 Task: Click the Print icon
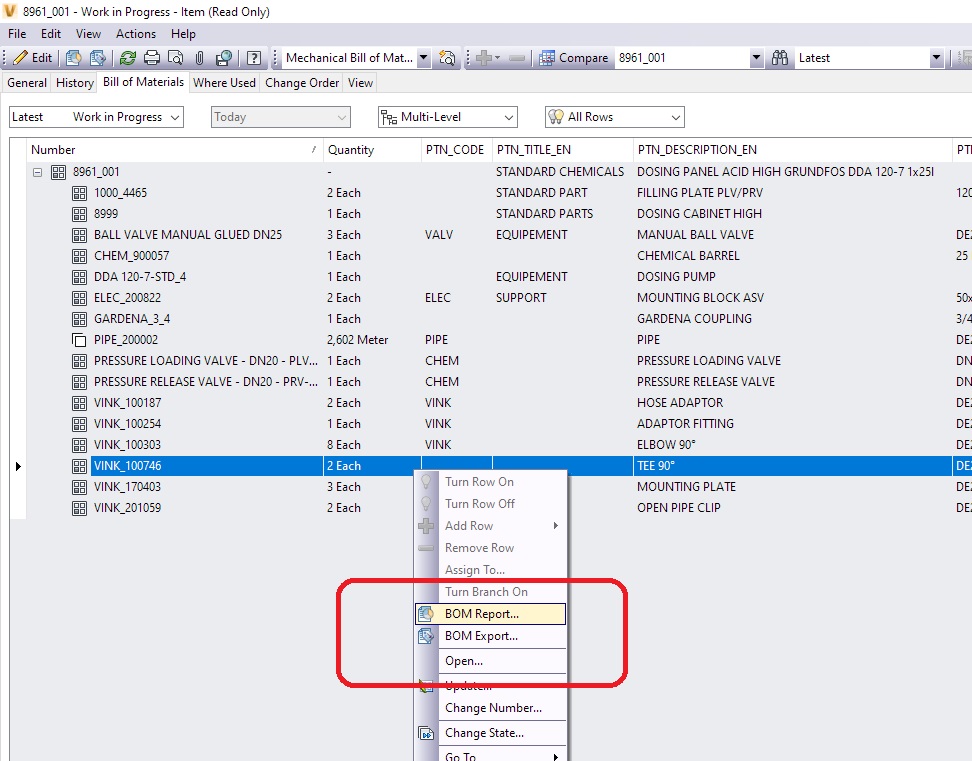tap(153, 58)
